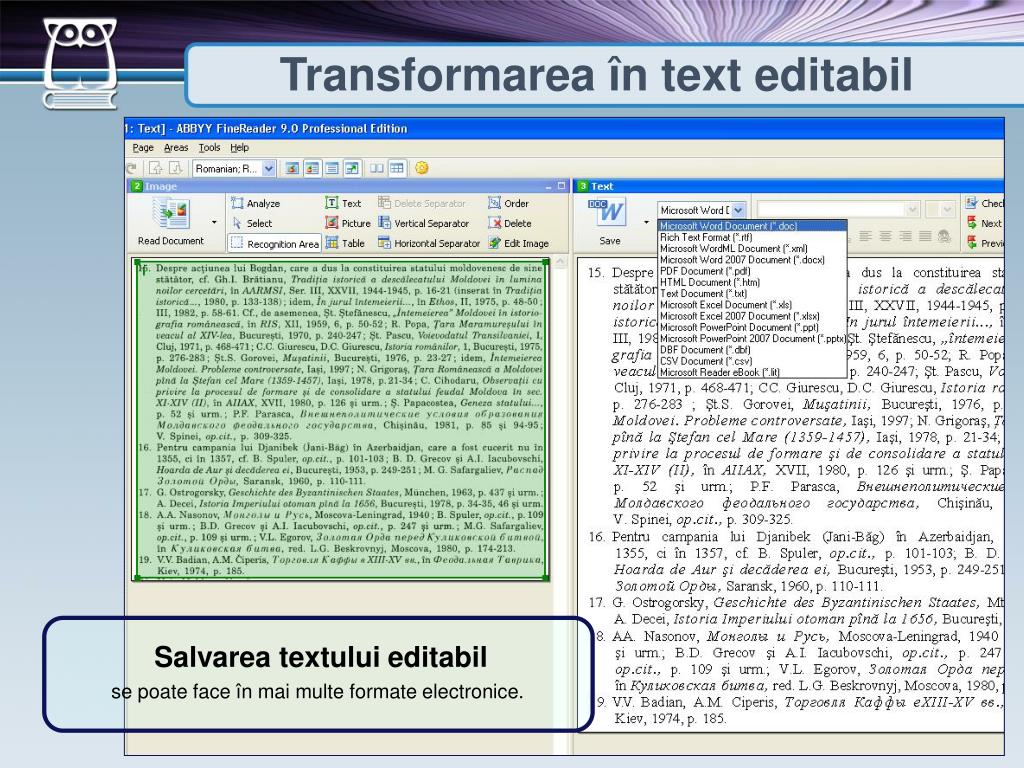
Task: Click the page-down arrow icon
Action: 176,168
